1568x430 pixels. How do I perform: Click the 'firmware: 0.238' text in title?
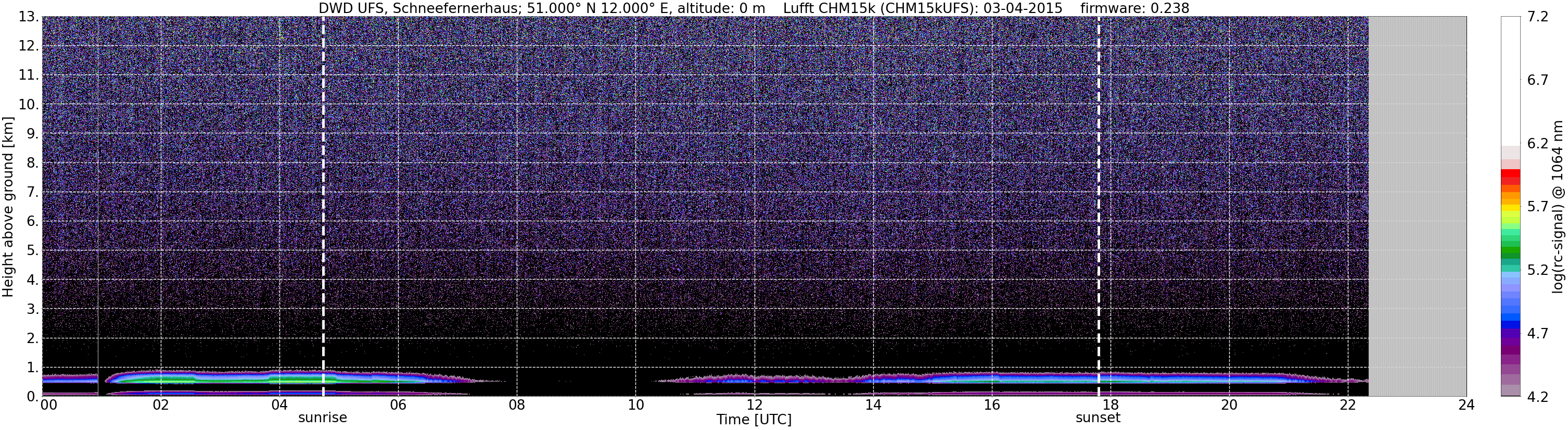pos(1133,8)
